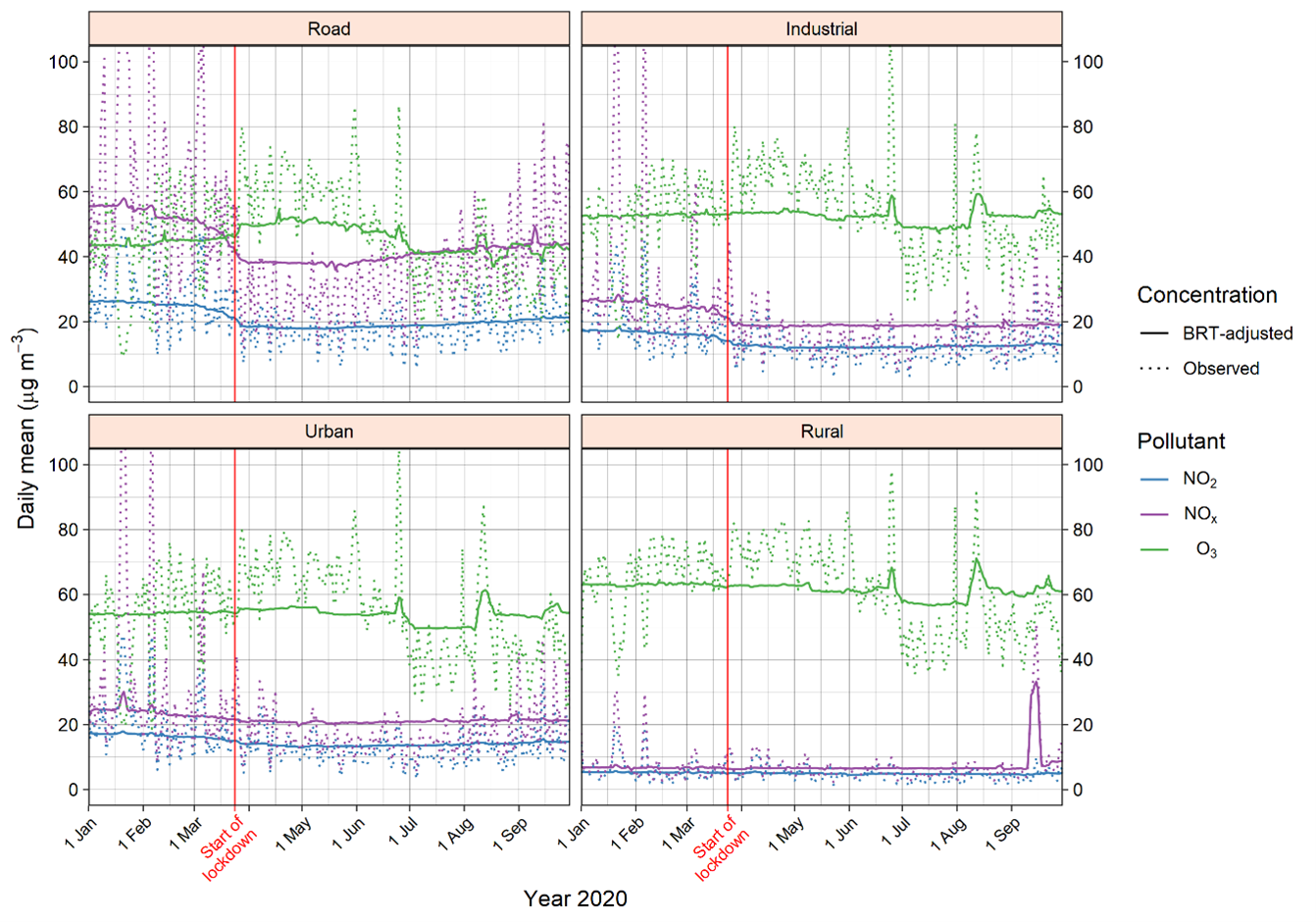Select the Urban panel header
The image size is (1316, 922).
click(329, 432)
